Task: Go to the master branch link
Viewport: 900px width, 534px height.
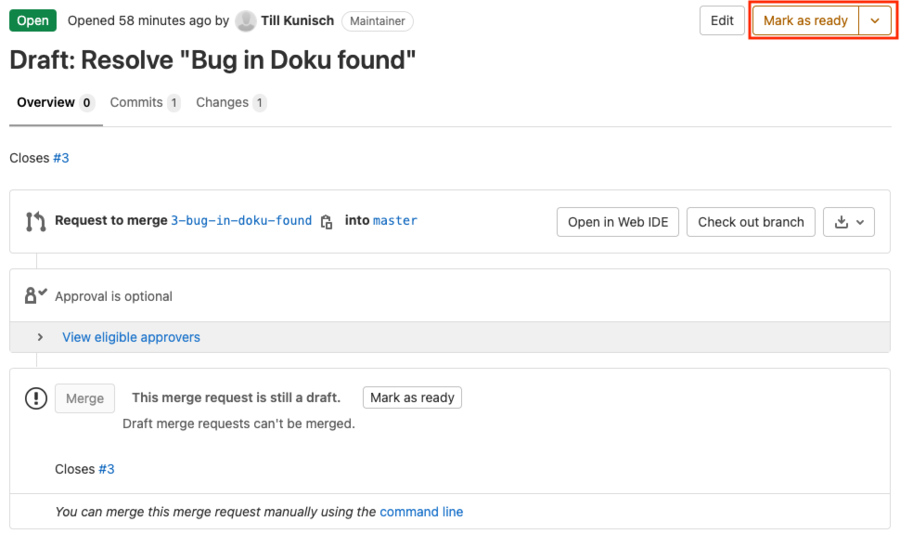Action: click(x=395, y=221)
